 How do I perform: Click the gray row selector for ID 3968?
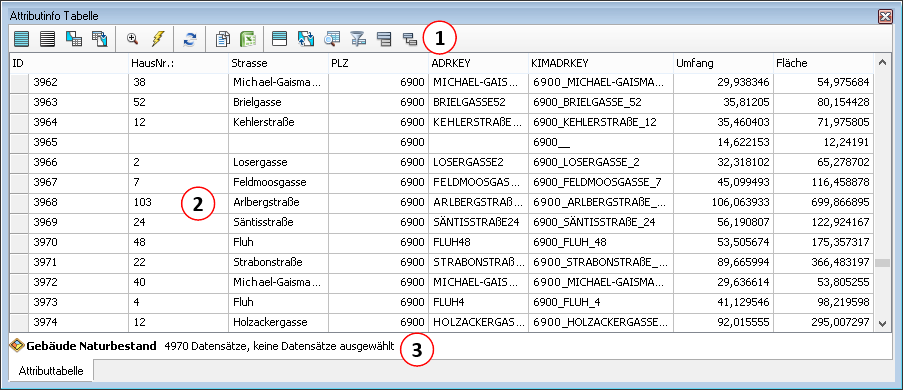coord(20,203)
